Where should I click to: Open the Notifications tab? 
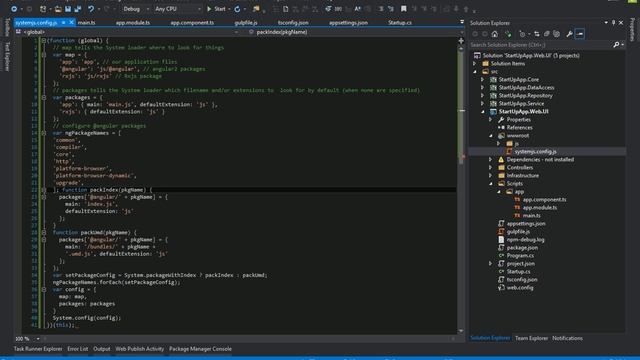[567, 338]
